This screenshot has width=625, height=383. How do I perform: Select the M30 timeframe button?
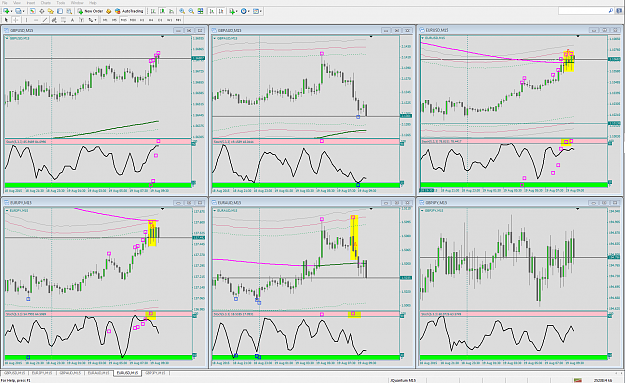(133, 20)
